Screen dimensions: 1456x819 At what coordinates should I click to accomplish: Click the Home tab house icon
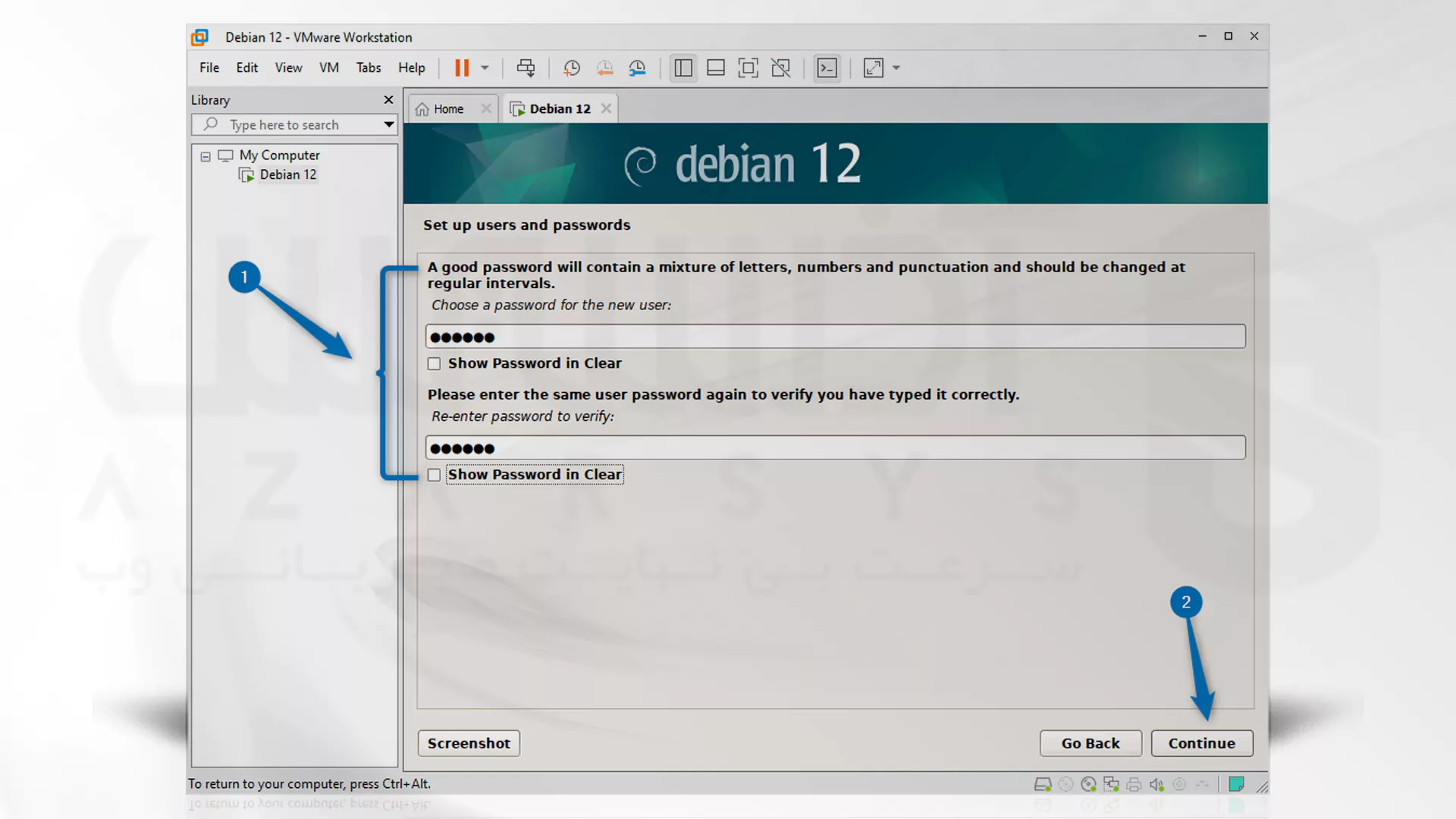pyautogui.click(x=422, y=109)
